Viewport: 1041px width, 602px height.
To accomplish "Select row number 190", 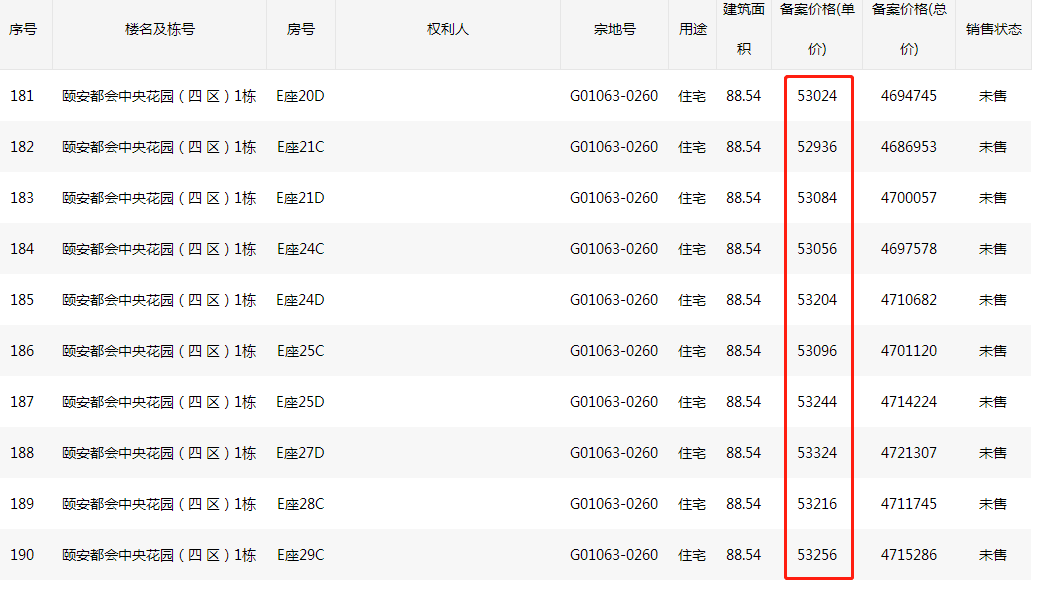I will 22,555.
